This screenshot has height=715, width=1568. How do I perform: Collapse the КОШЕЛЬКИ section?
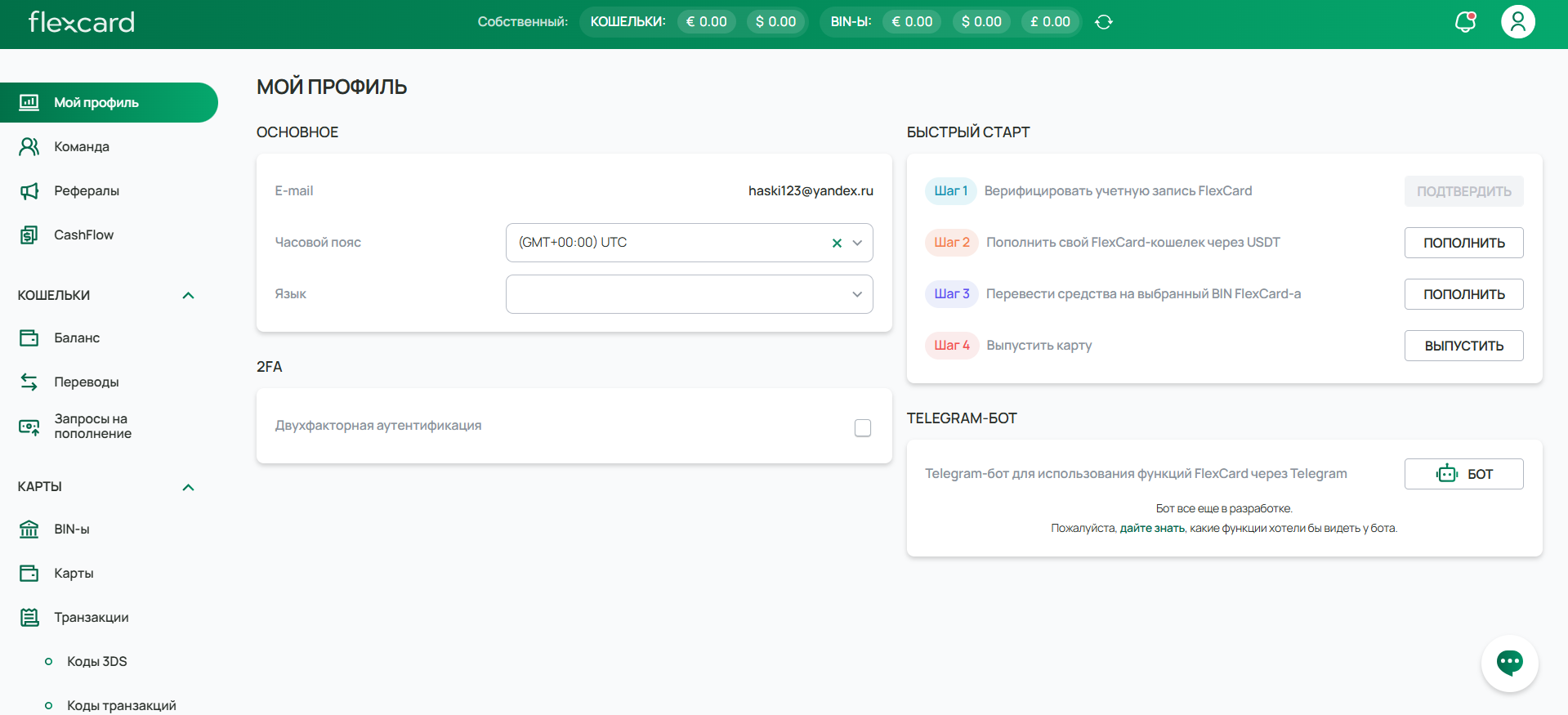click(188, 296)
